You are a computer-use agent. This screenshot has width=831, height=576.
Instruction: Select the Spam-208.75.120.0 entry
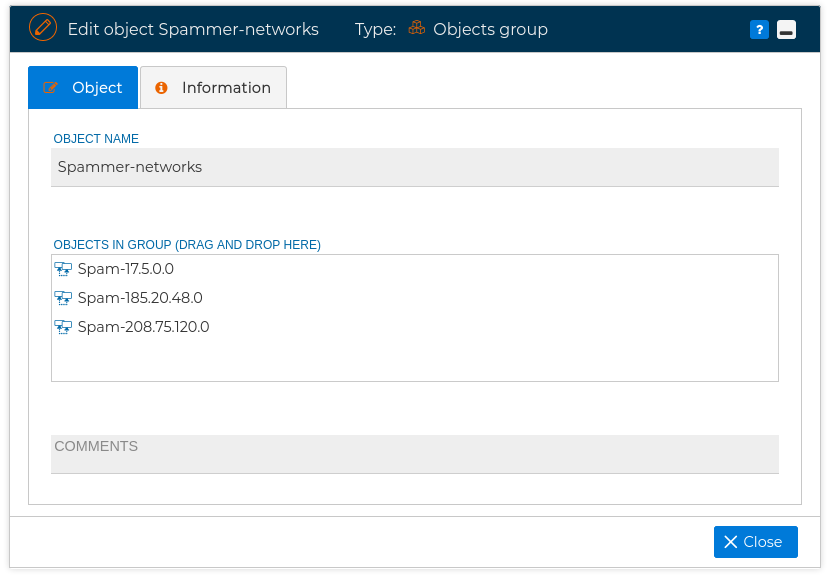[x=144, y=327]
